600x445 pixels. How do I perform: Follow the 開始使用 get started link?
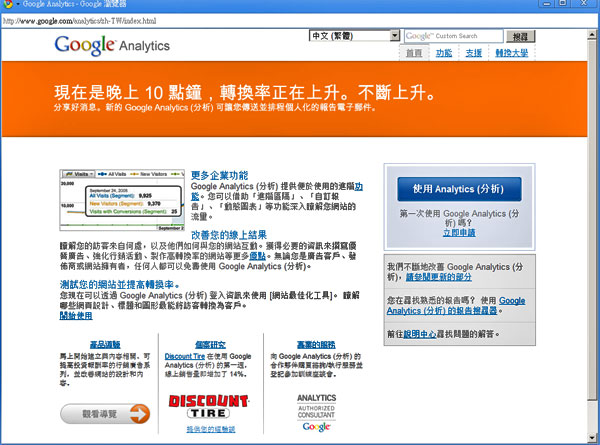(76, 316)
